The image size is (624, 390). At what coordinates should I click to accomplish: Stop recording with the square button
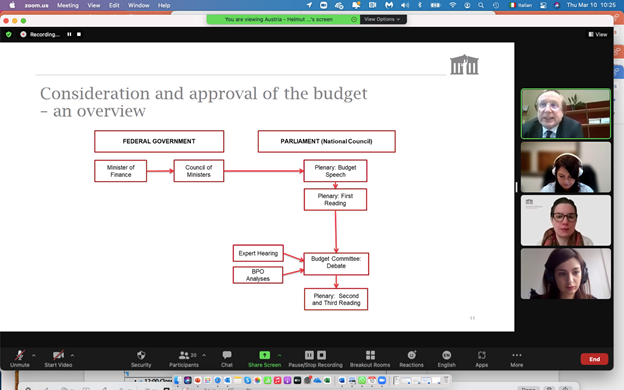tap(79, 34)
